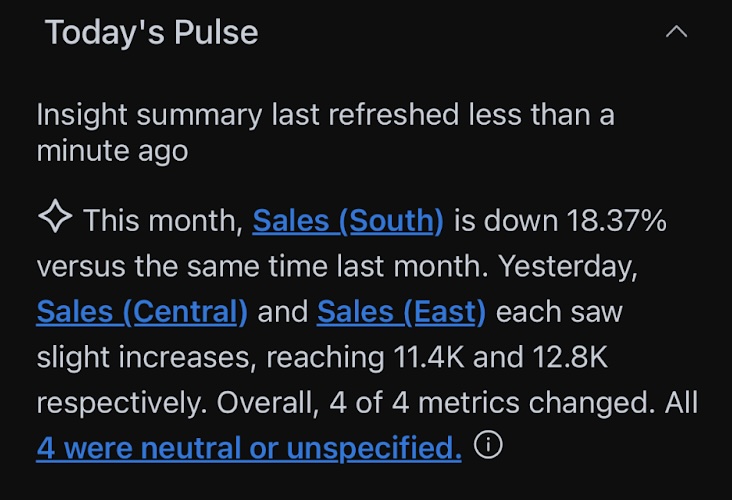Open the info icon after neutral or unspecified
The image size is (732, 500).
(x=488, y=445)
